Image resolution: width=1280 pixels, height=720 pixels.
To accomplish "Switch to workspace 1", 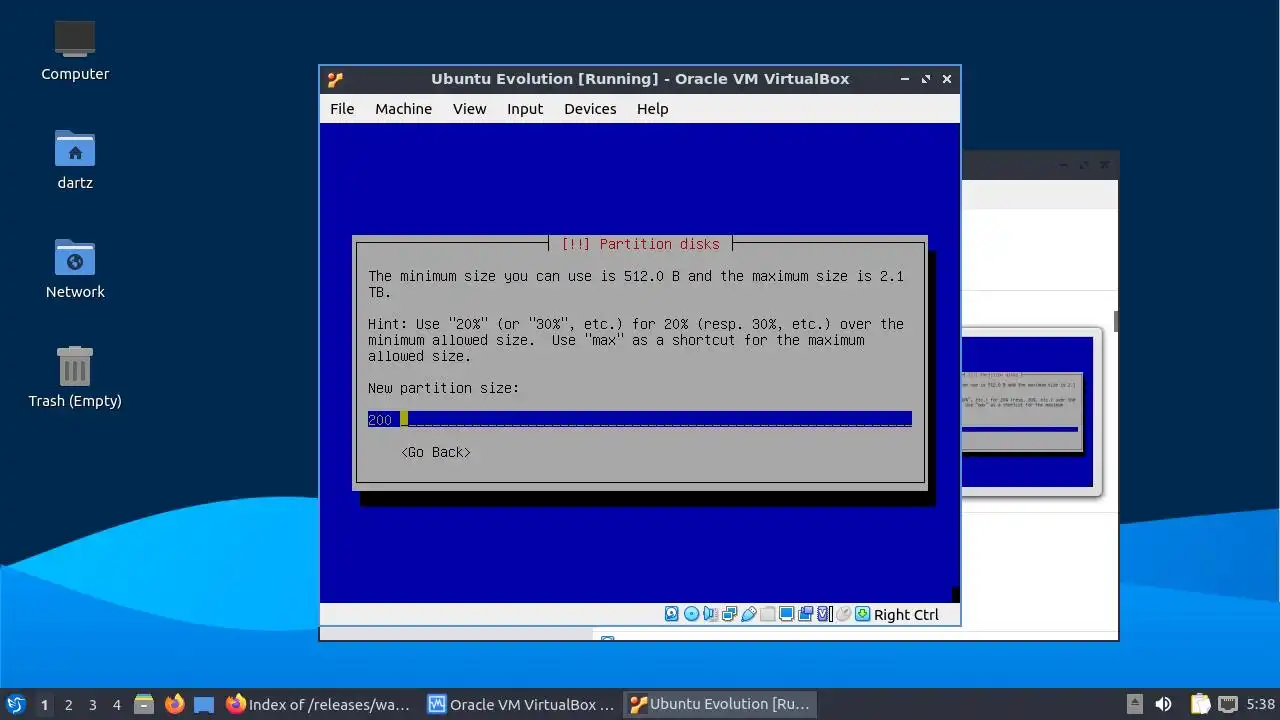I will pyautogui.click(x=44, y=704).
